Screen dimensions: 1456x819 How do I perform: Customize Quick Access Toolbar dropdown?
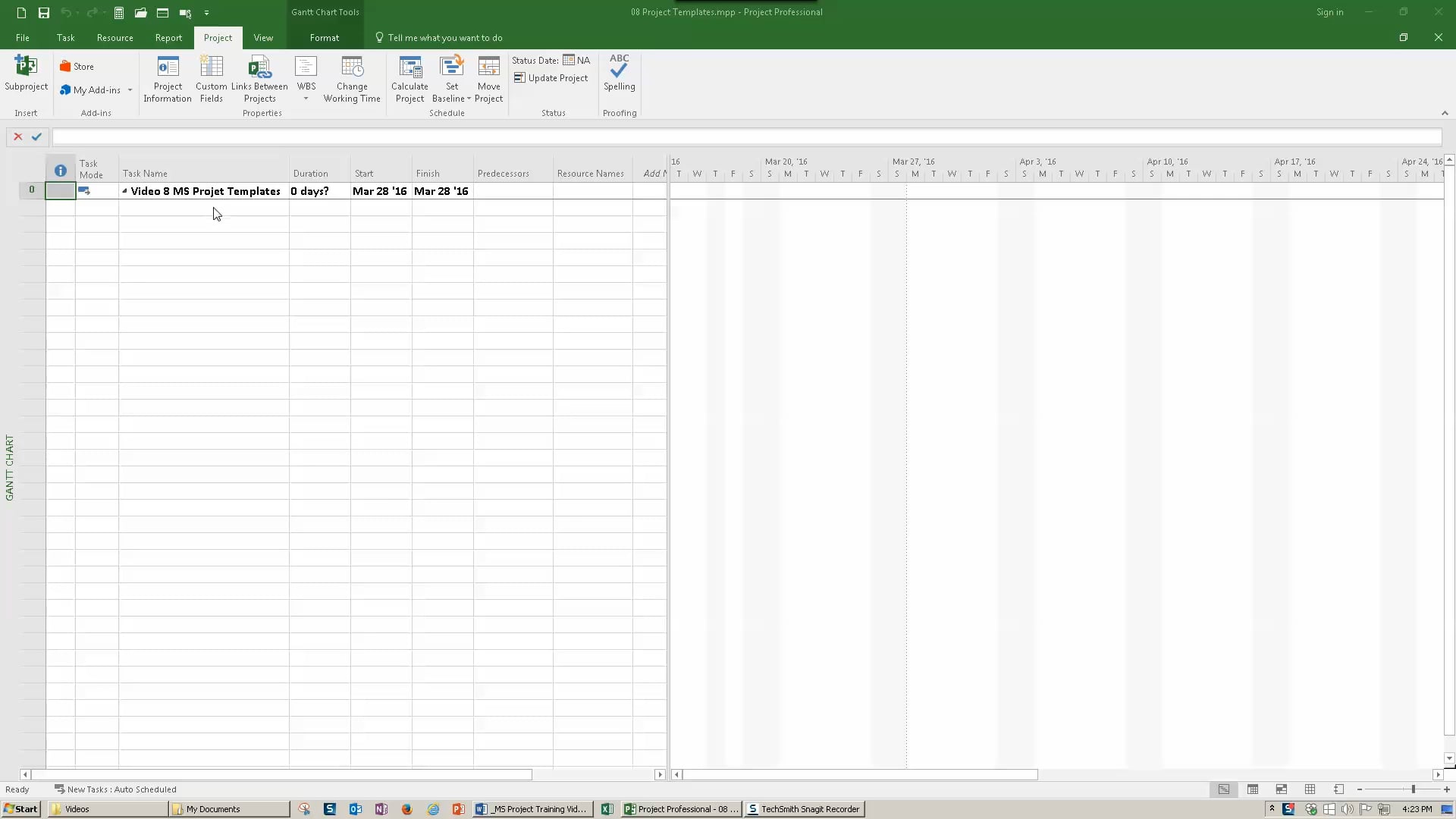[206, 13]
